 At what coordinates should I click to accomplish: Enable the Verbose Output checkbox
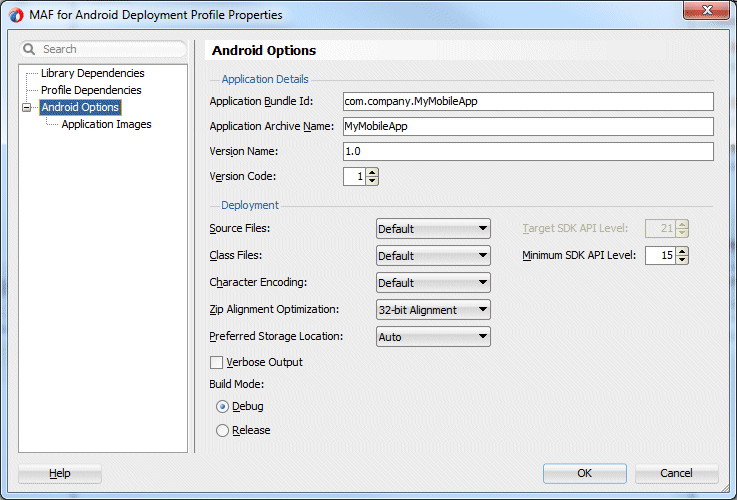pos(216,363)
